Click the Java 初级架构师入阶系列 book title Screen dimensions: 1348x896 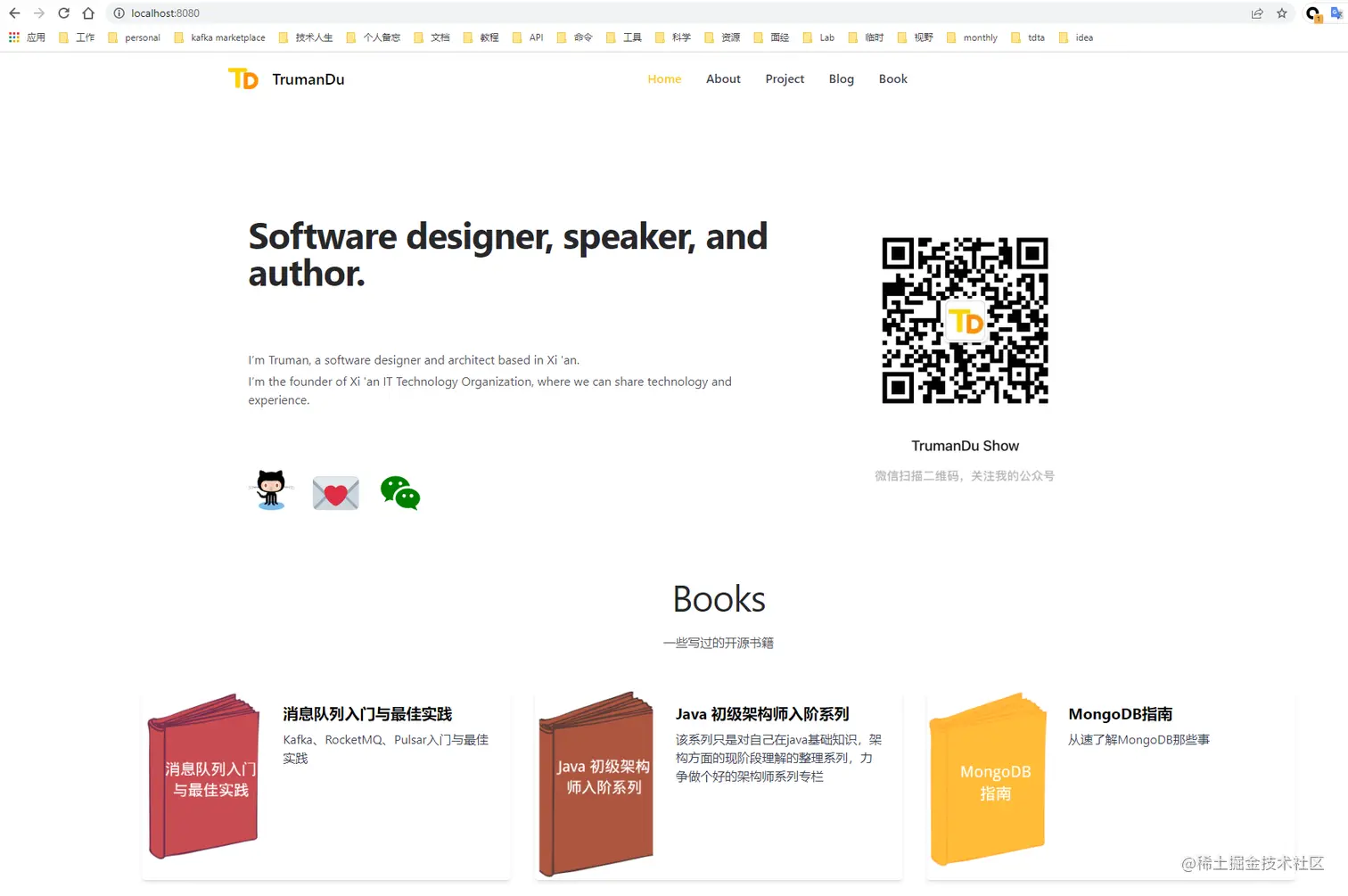(762, 714)
